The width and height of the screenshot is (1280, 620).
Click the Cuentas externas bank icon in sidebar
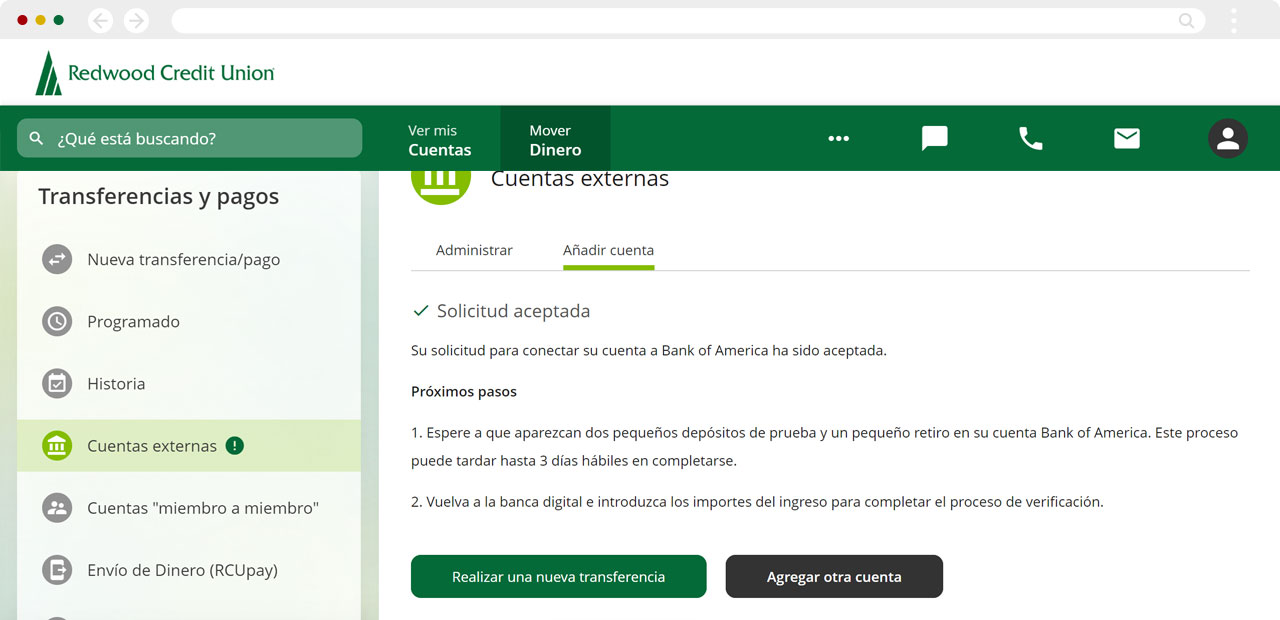[57, 446]
